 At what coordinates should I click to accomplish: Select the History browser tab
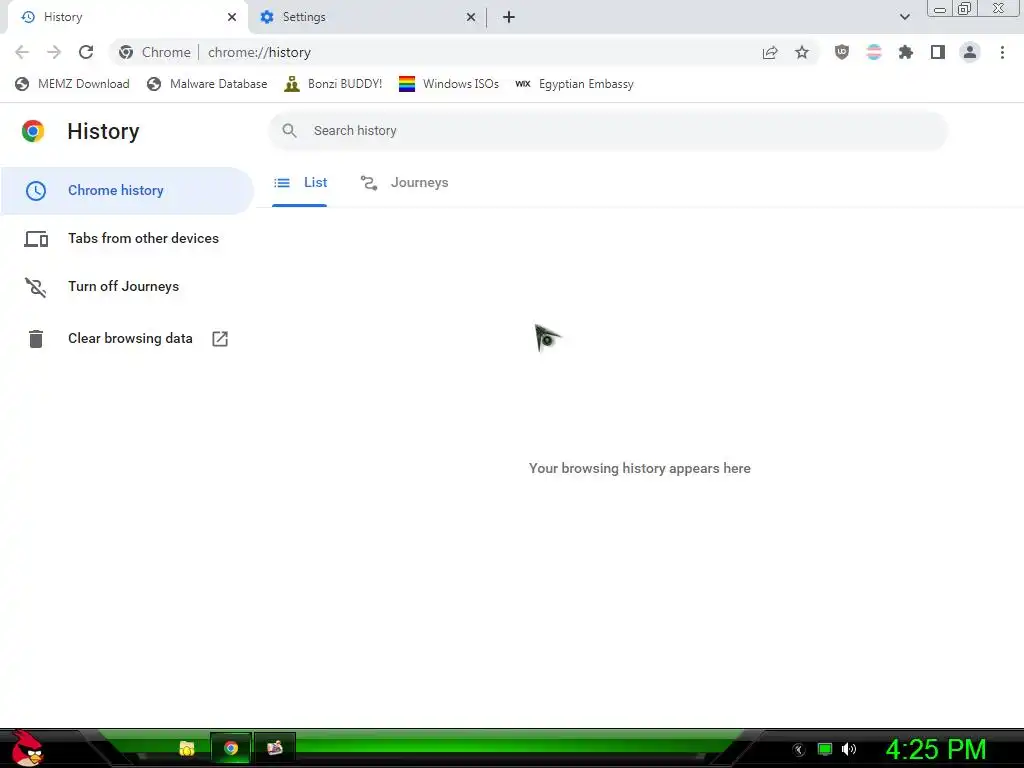(127, 17)
